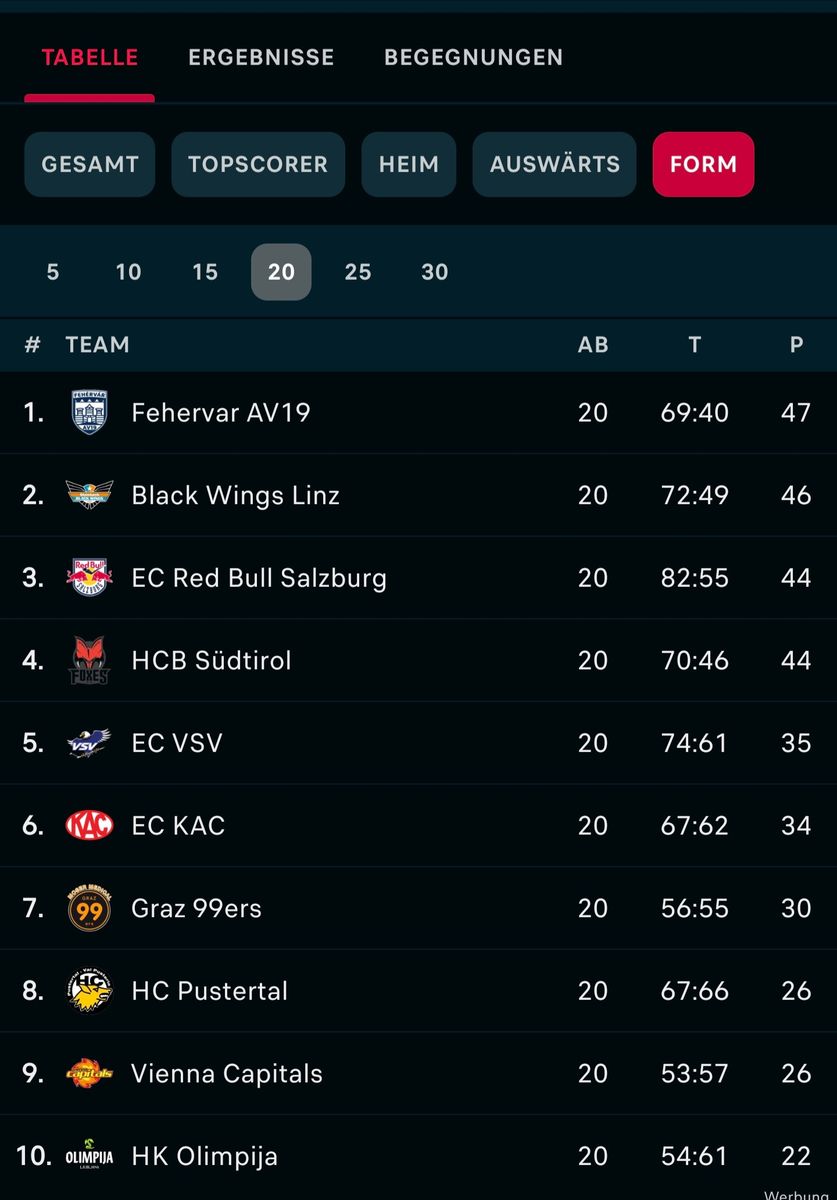This screenshot has height=1200, width=837.
Task: Click the Fehervar AV19 team logo
Action: point(89,412)
